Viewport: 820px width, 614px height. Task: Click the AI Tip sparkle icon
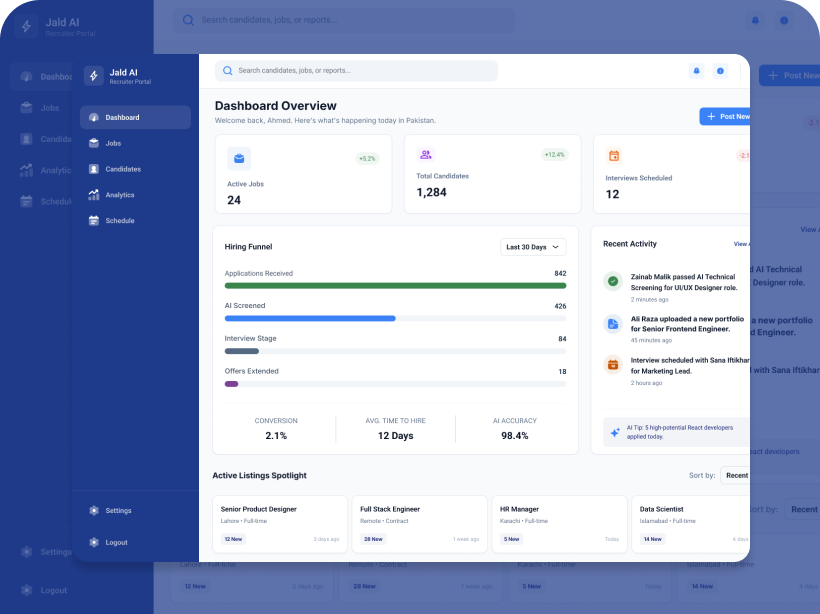615,432
